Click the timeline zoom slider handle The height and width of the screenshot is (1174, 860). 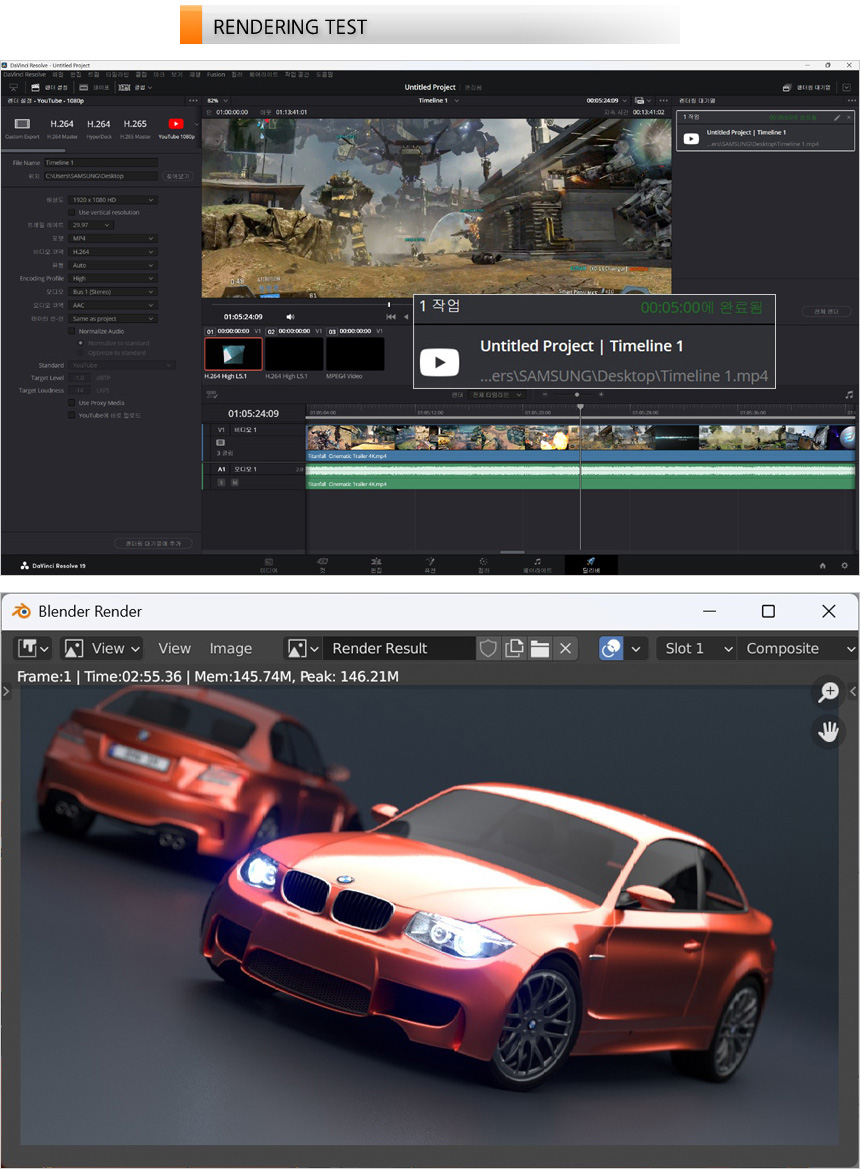pyautogui.click(x=578, y=395)
